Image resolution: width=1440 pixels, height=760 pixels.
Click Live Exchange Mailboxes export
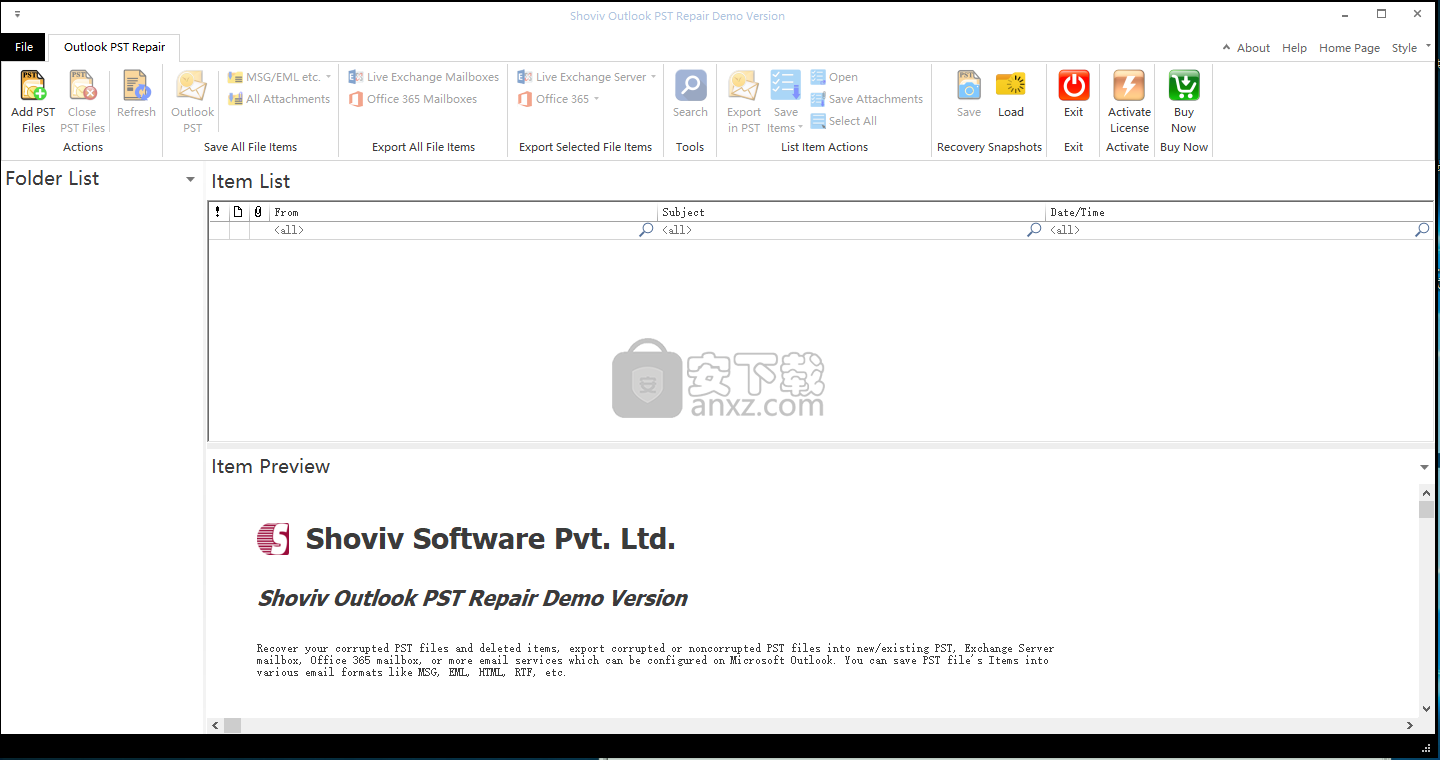423,77
